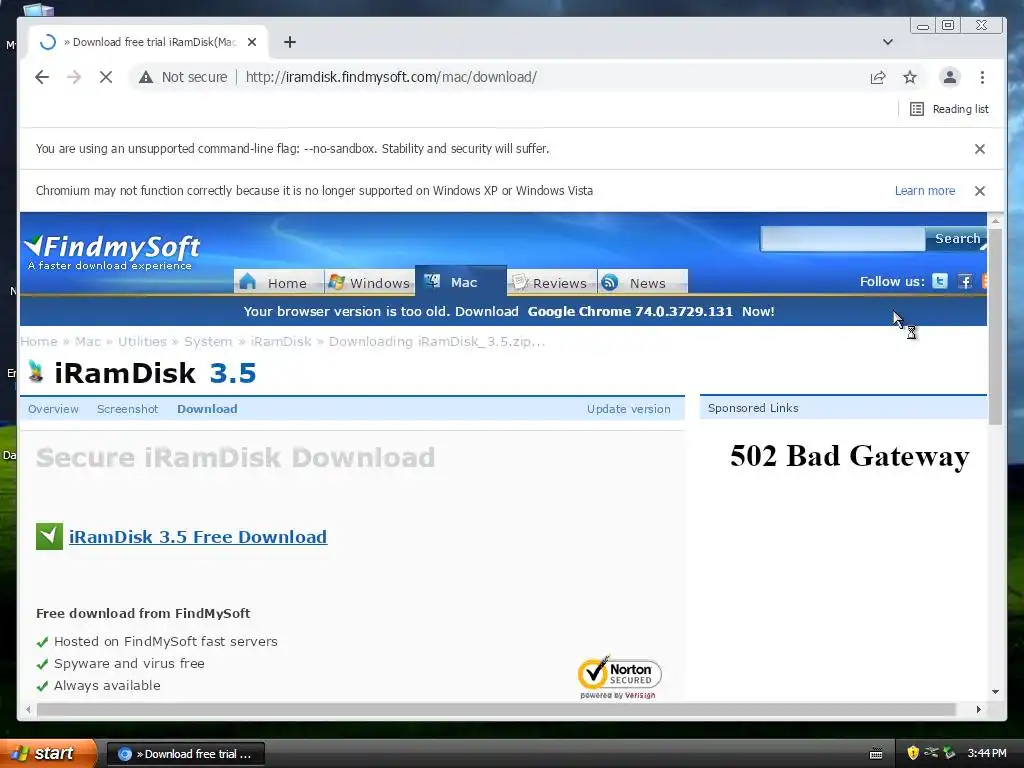Select the Chromium taskbar button
The height and width of the screenshot is (768, 1024).
[x=185, y=754]
